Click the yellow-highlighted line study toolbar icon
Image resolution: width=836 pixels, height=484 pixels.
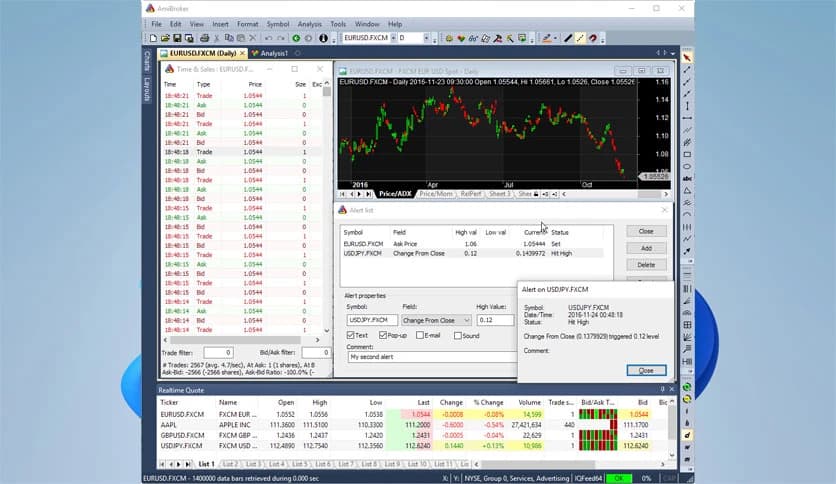pyautogui.click(x=580, y=38)
